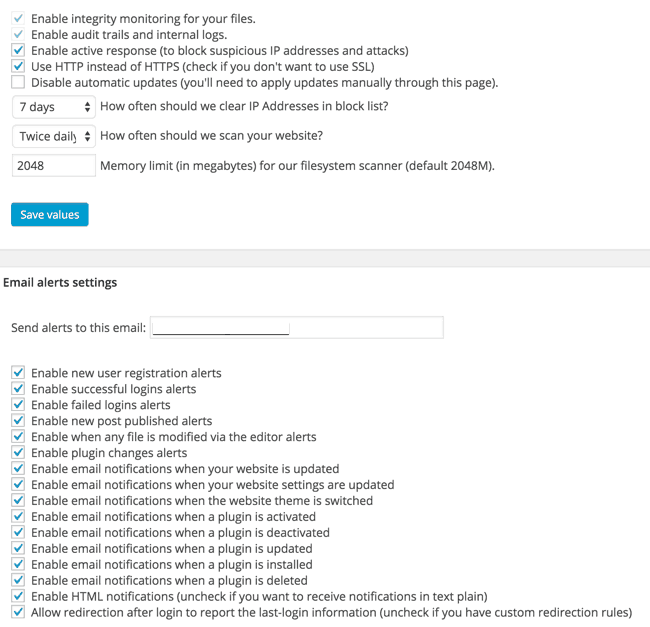Turn off failed logins alerts

click(18, 405)
